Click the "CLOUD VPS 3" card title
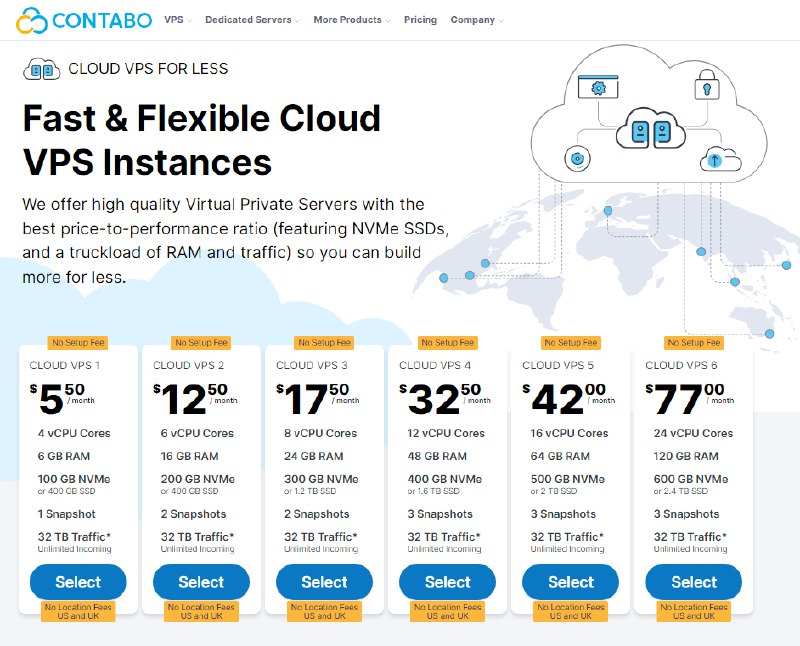 [312, 365]
